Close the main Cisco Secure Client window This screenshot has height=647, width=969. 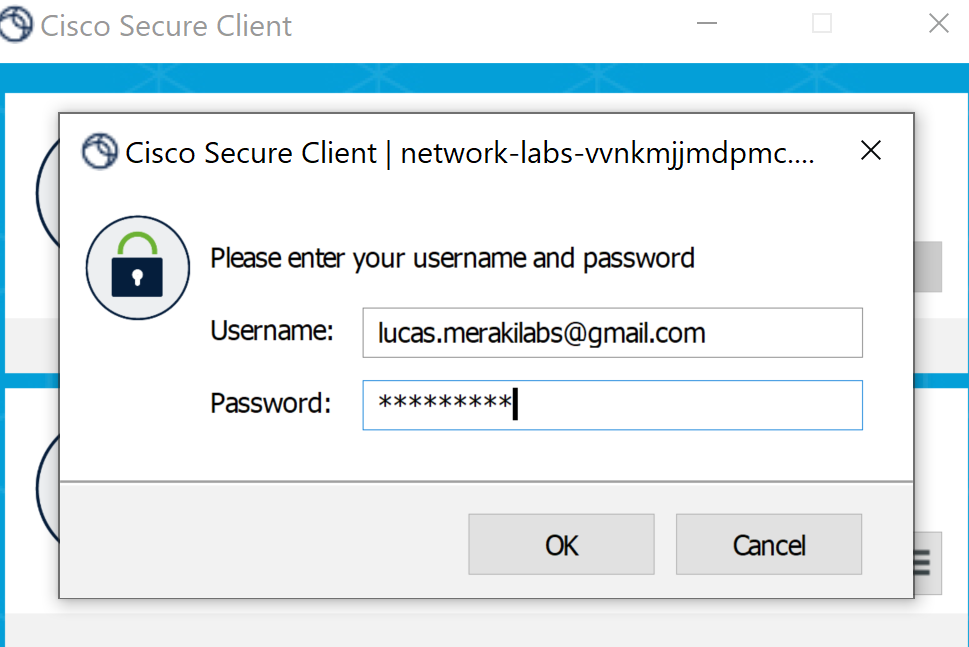tap(939, 23)
